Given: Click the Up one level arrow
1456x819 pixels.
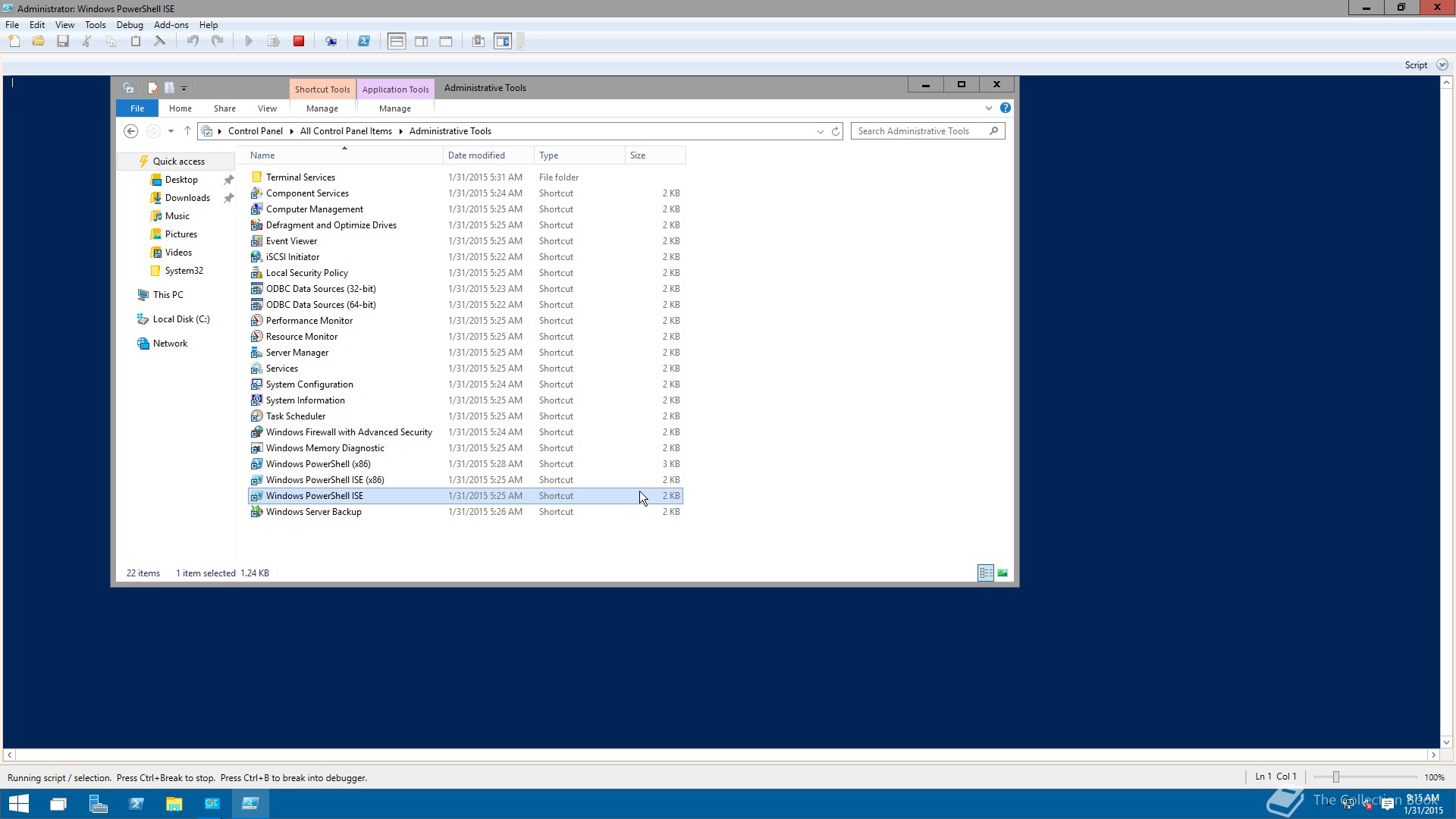Looking at the screenshot, I should (187, 131).
